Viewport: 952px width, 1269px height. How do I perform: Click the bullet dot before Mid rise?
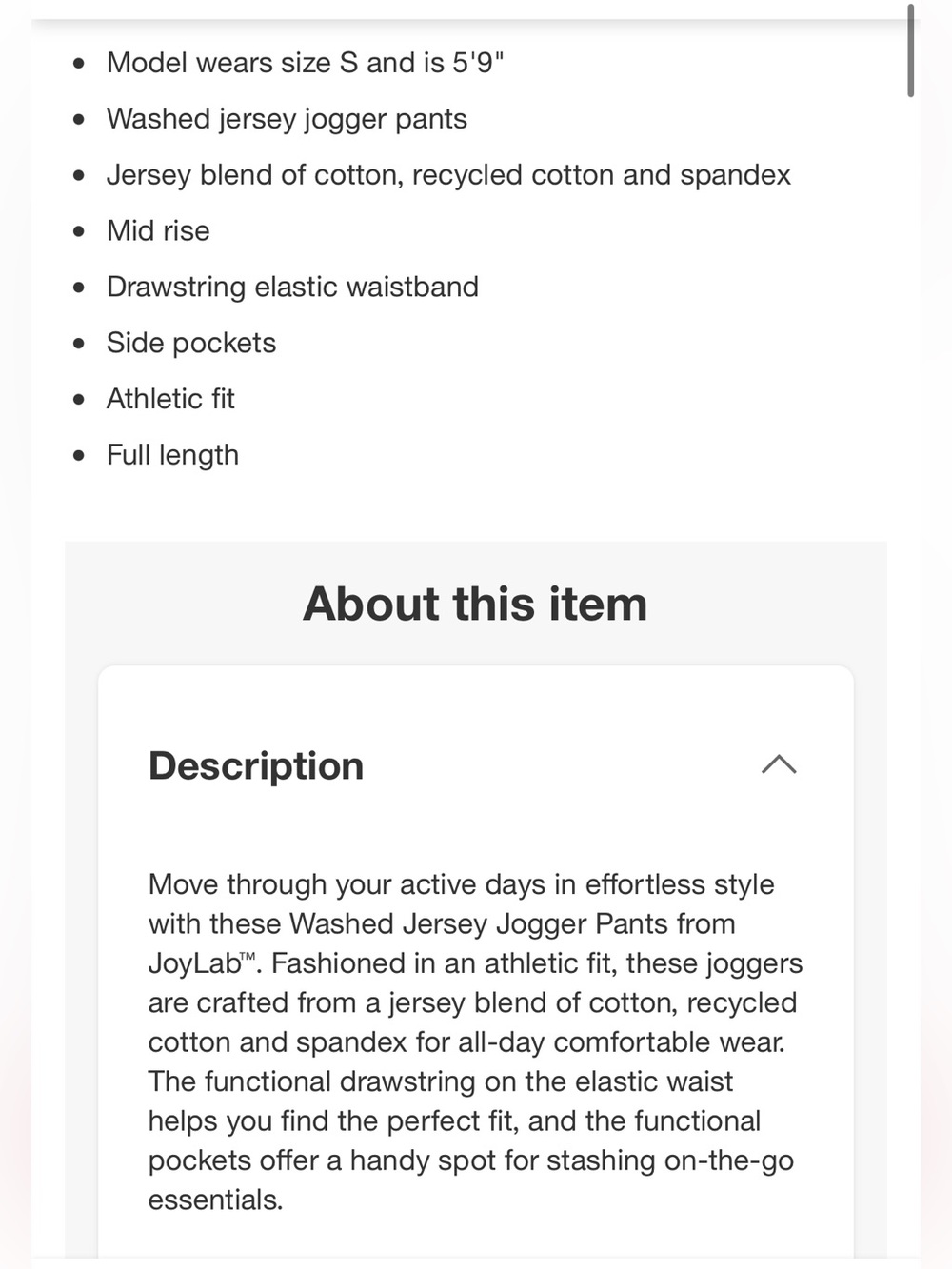click(x=79, y=231)
